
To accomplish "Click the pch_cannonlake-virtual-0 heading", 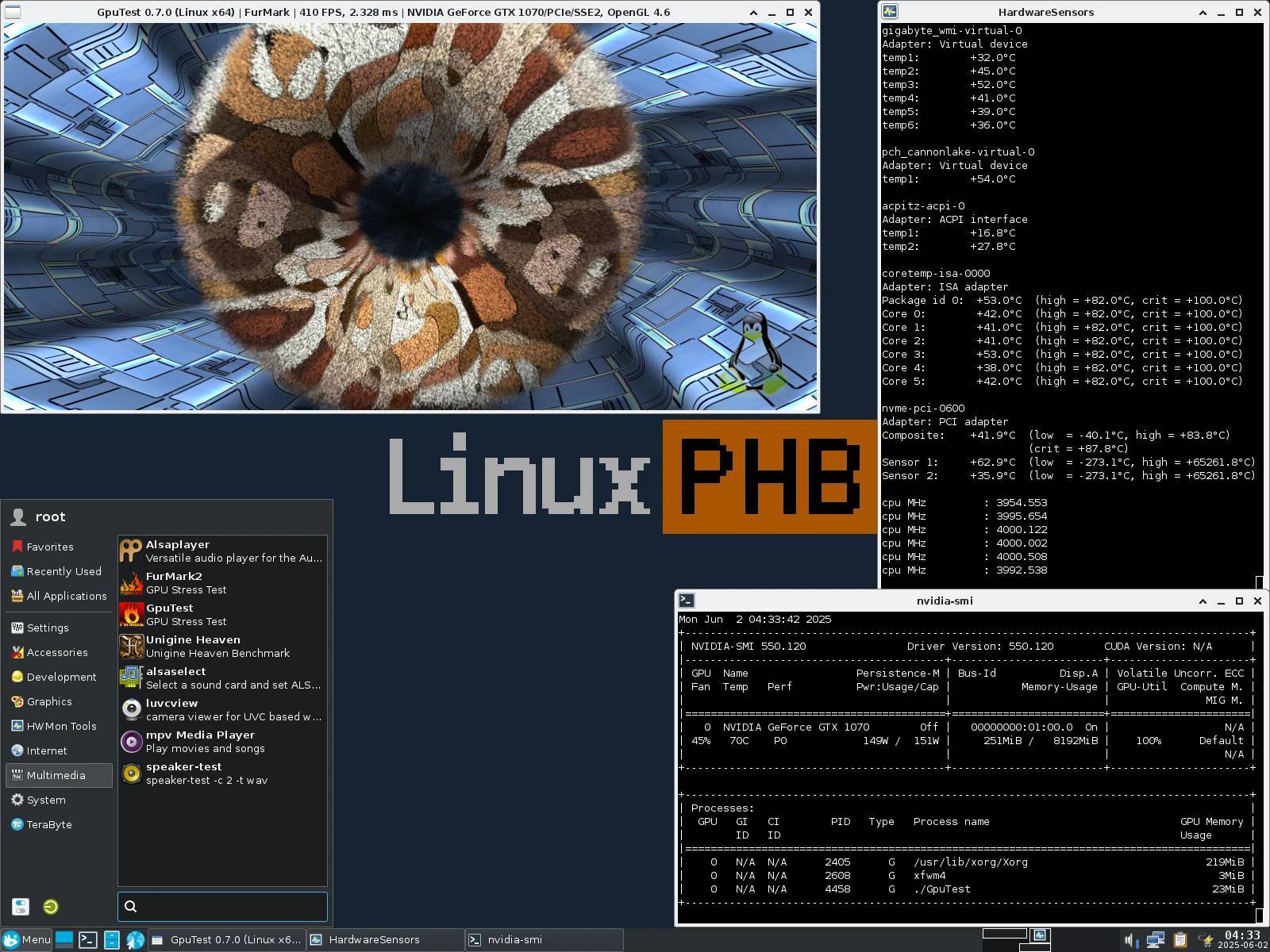I will 958,152.
